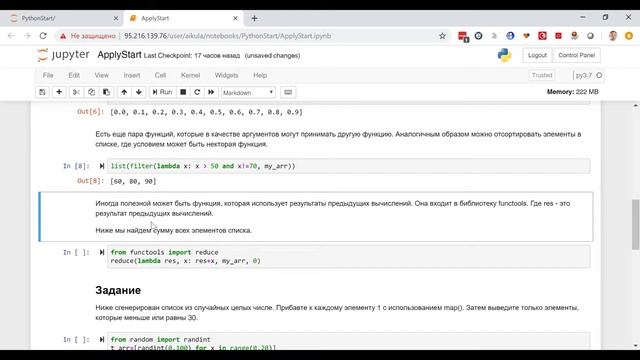
Task: Open the Control Panel button
Action: coord(576,55)
